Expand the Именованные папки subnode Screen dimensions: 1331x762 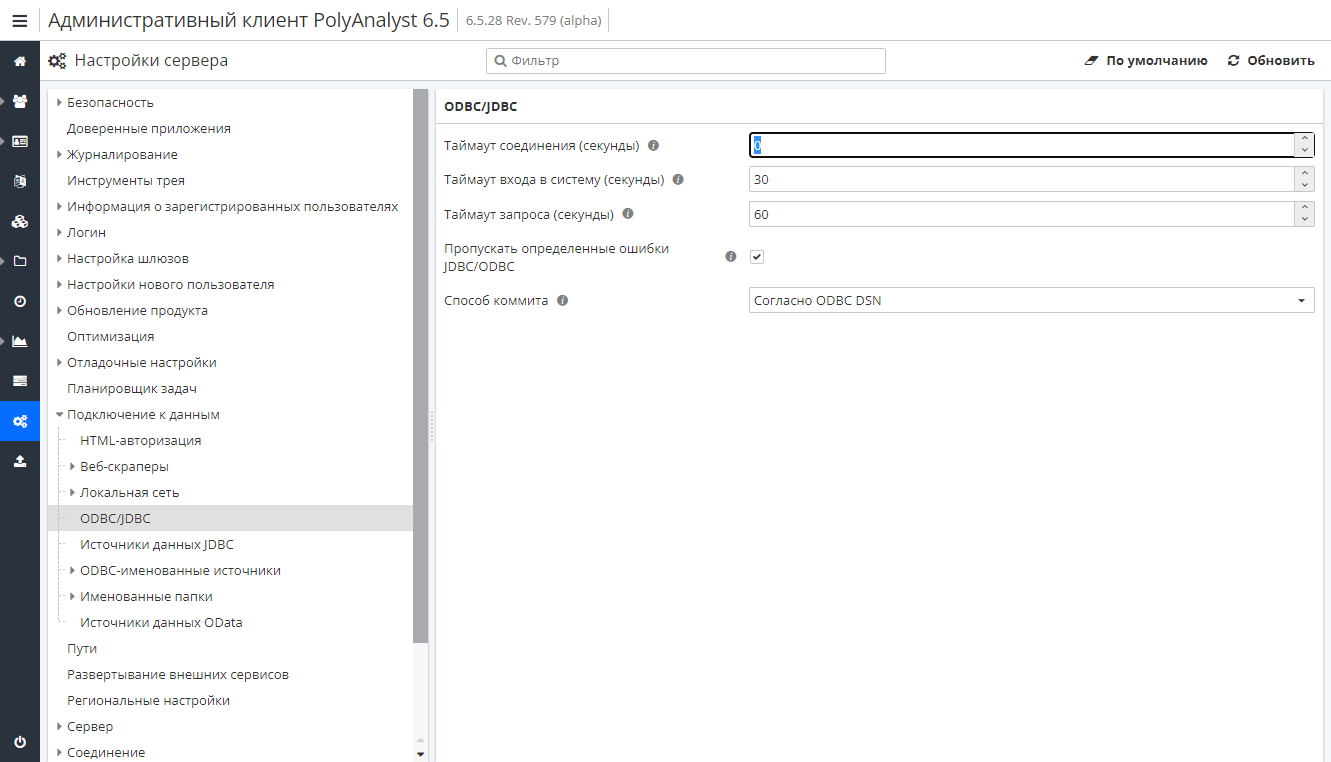(x=73, y=596)
